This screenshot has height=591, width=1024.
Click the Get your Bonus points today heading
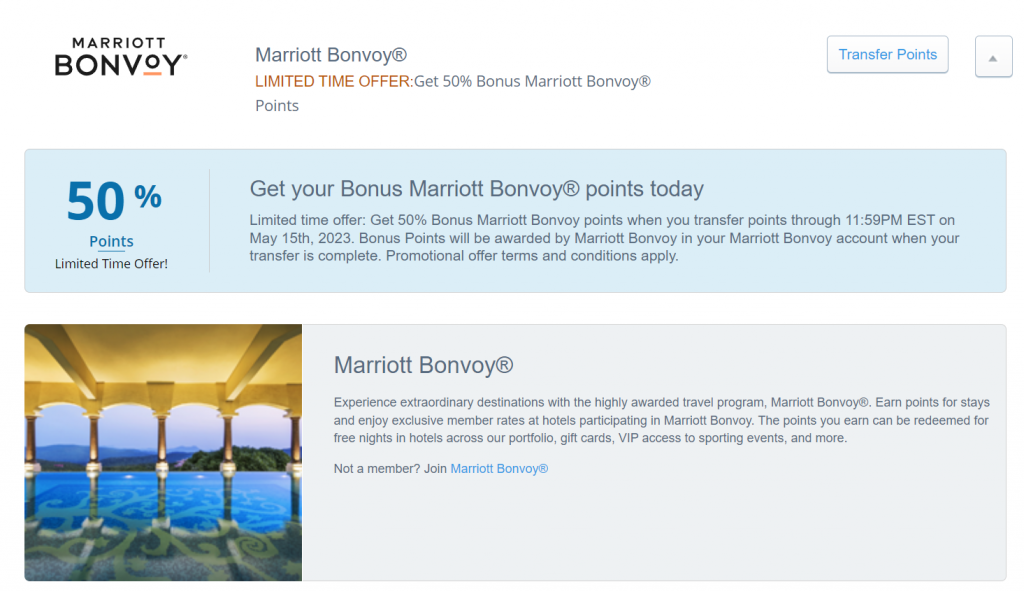tap(476, 188)
